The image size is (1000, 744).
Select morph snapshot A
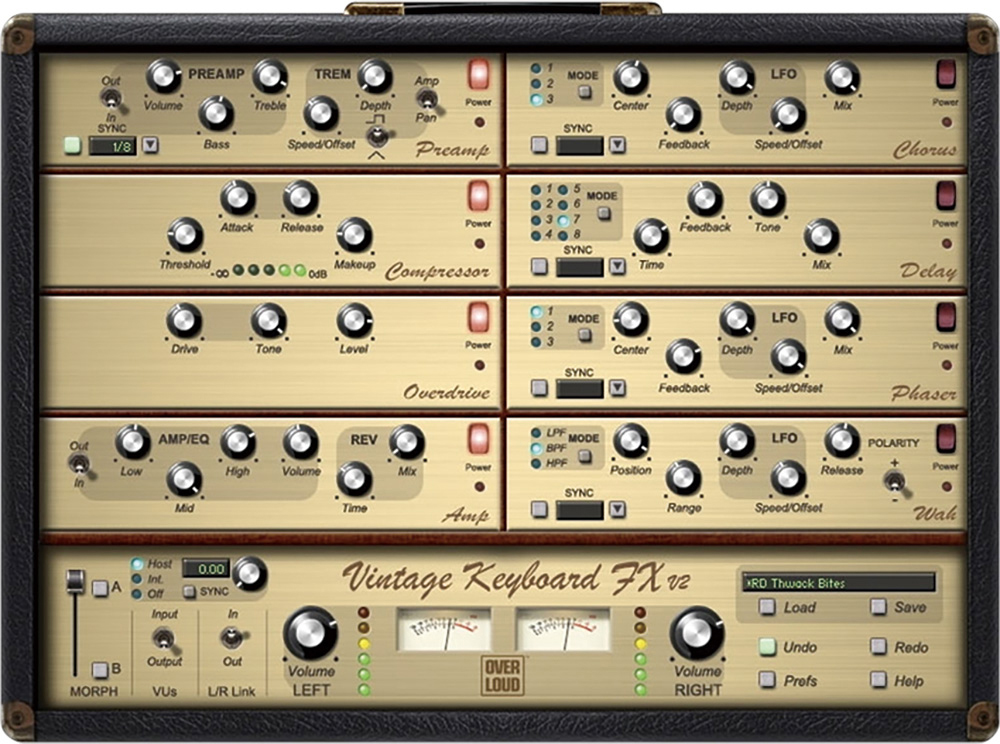(x=100, y=588)
